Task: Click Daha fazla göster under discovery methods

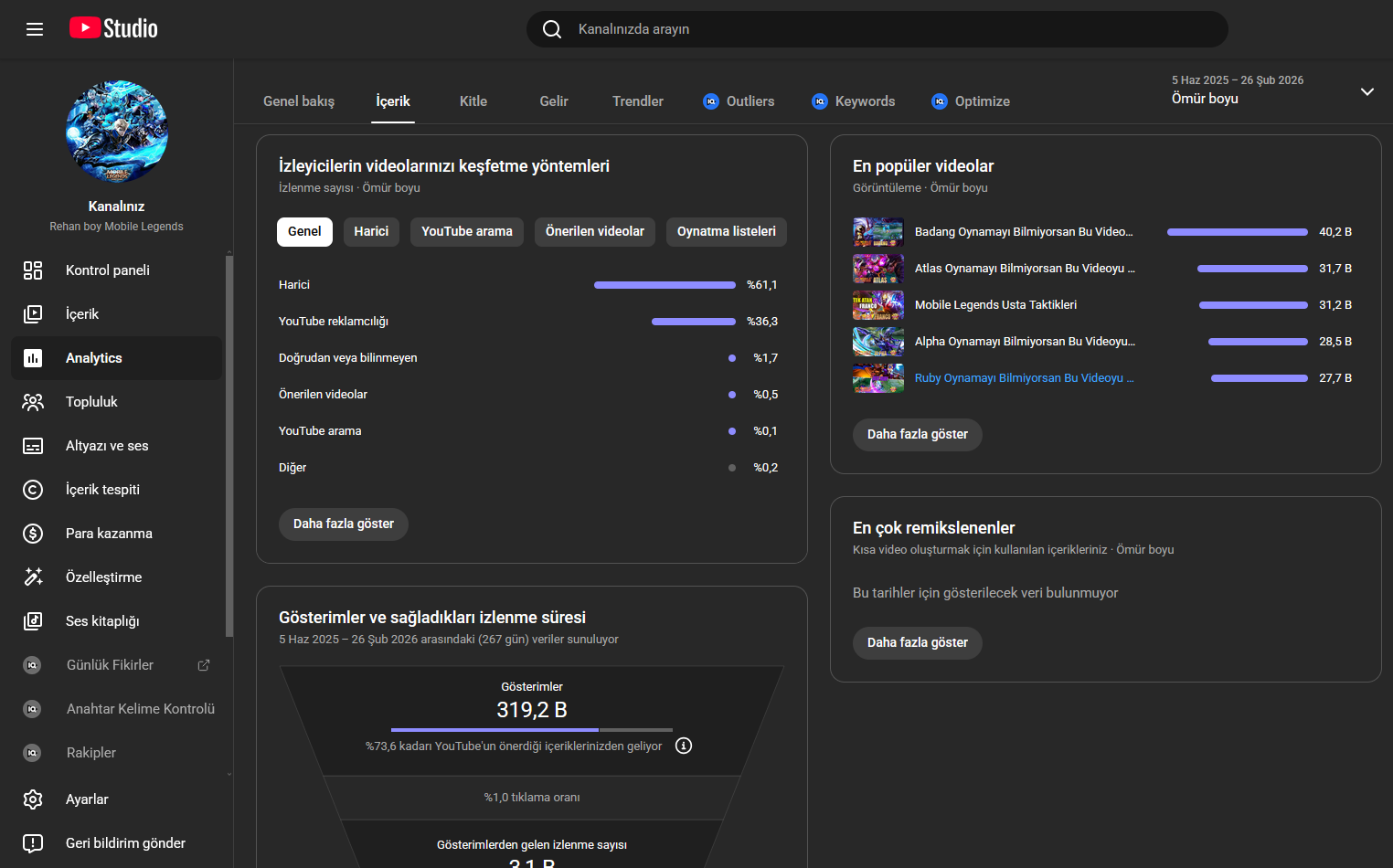Action: coord(344,524)
